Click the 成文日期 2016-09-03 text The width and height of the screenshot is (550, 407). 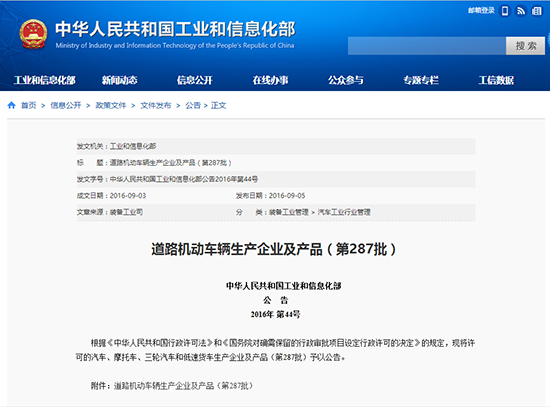point(112,195)
